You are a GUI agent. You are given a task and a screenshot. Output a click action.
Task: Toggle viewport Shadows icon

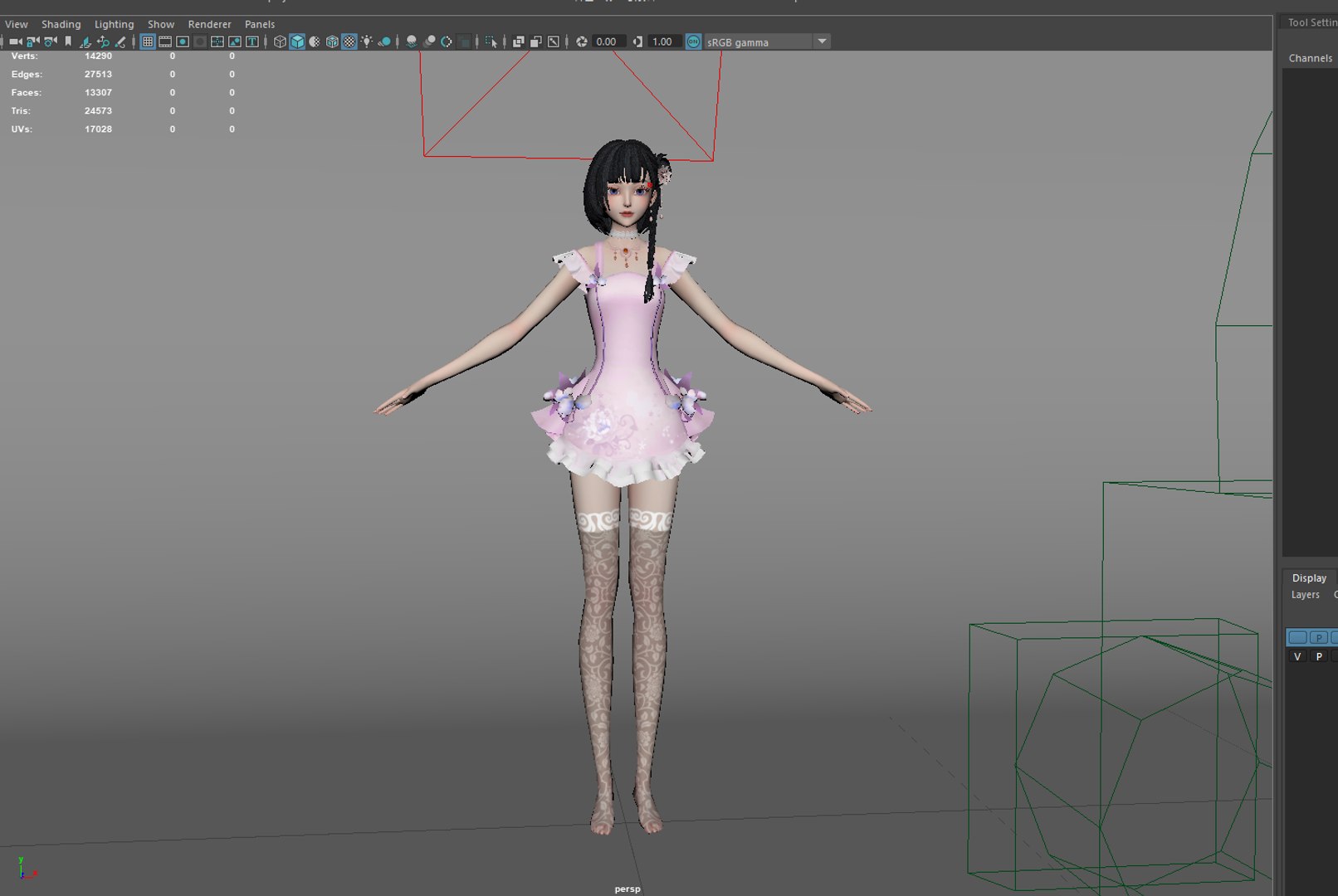[384, 41]
